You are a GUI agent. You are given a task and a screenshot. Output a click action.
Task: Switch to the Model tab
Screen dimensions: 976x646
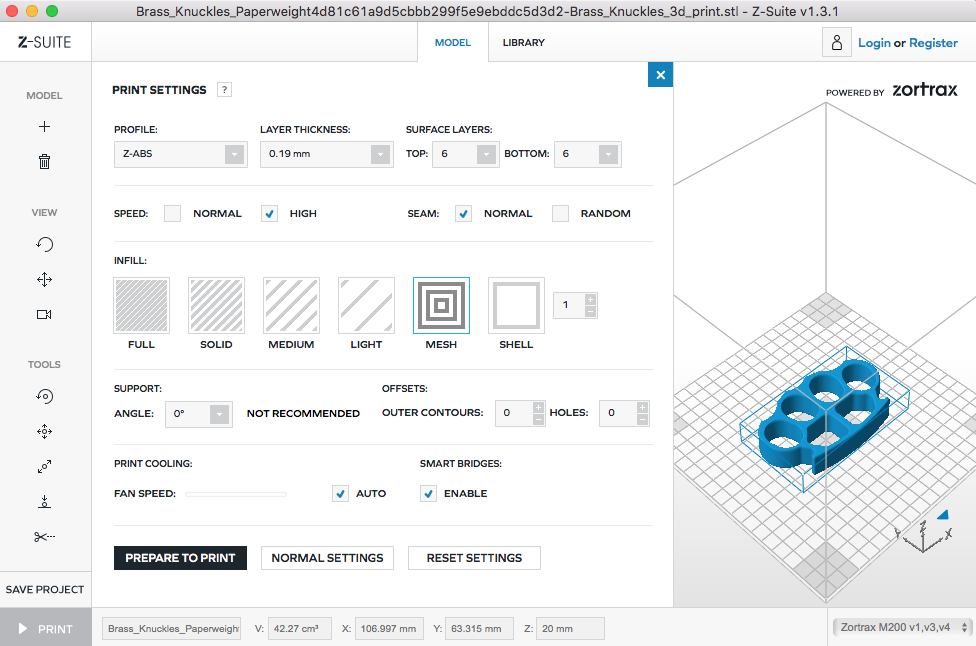tap(452, 43)
